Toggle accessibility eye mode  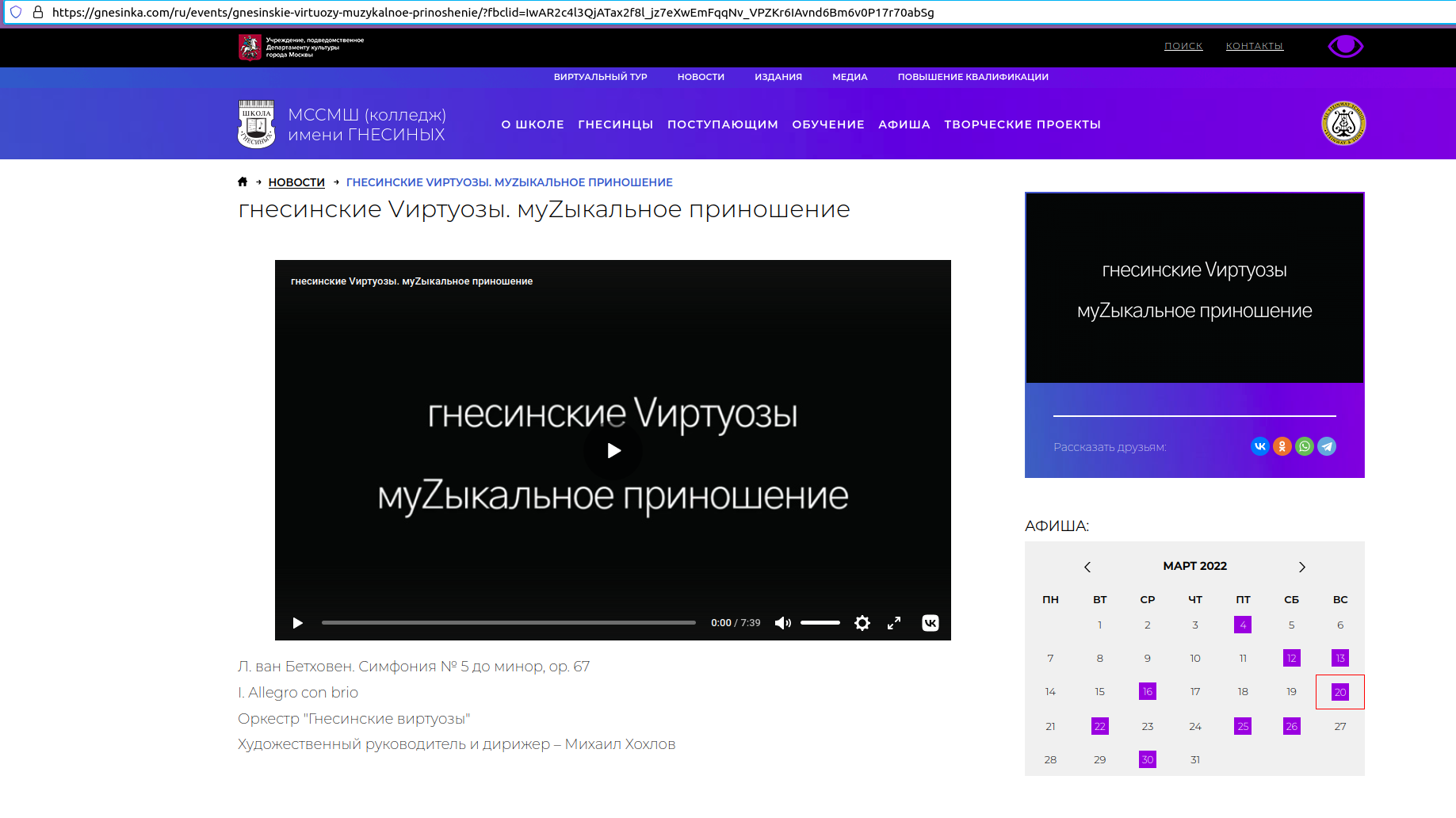[x=1345, y=46]
